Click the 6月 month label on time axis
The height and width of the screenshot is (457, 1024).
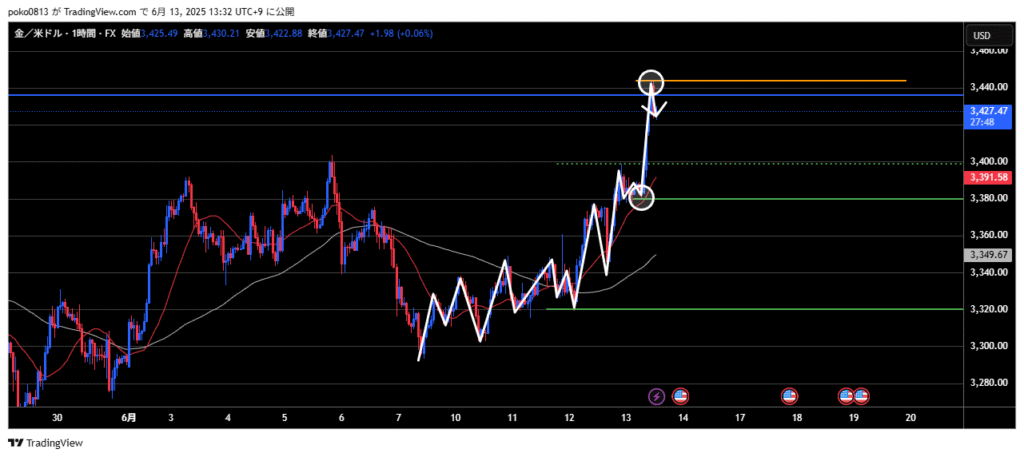tap(129, 418)
